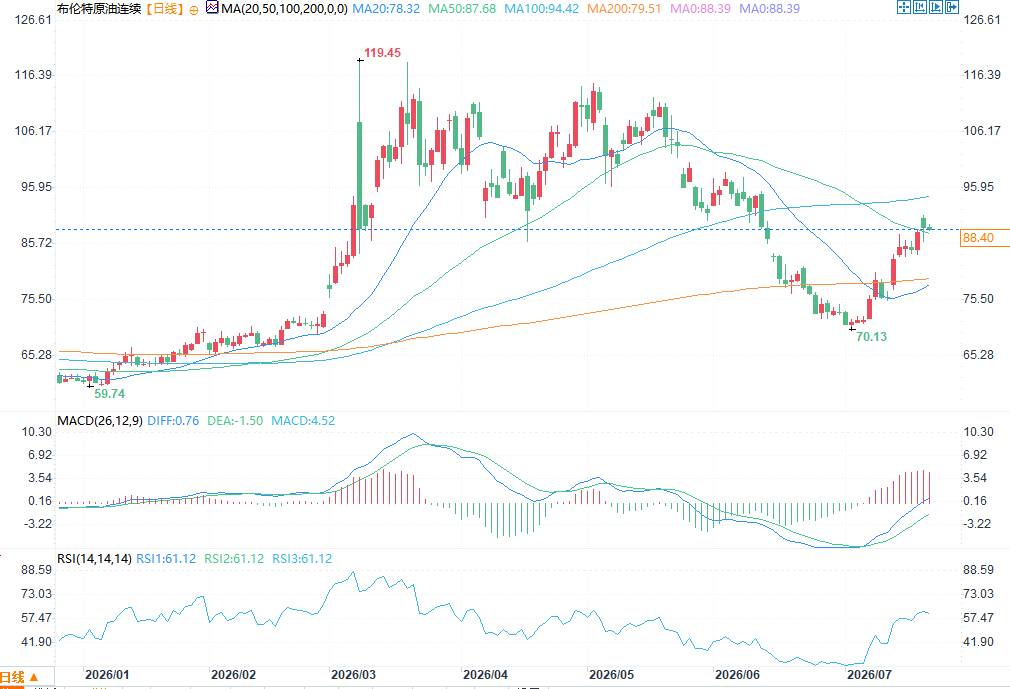Click the exit arrow icon at top right
Viewport: 1010px width, 689px height.
[951, 7]
